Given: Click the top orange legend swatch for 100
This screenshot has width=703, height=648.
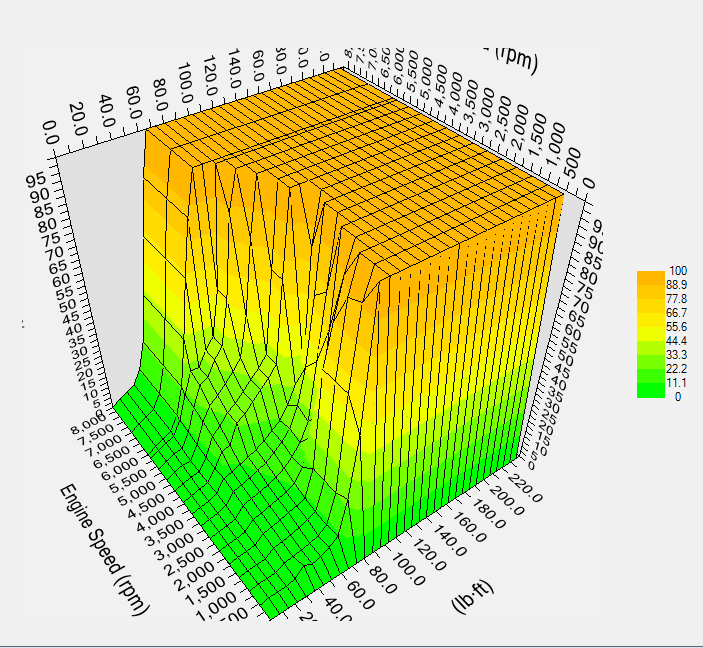Looking at the screenshot, I should (651, 278).
